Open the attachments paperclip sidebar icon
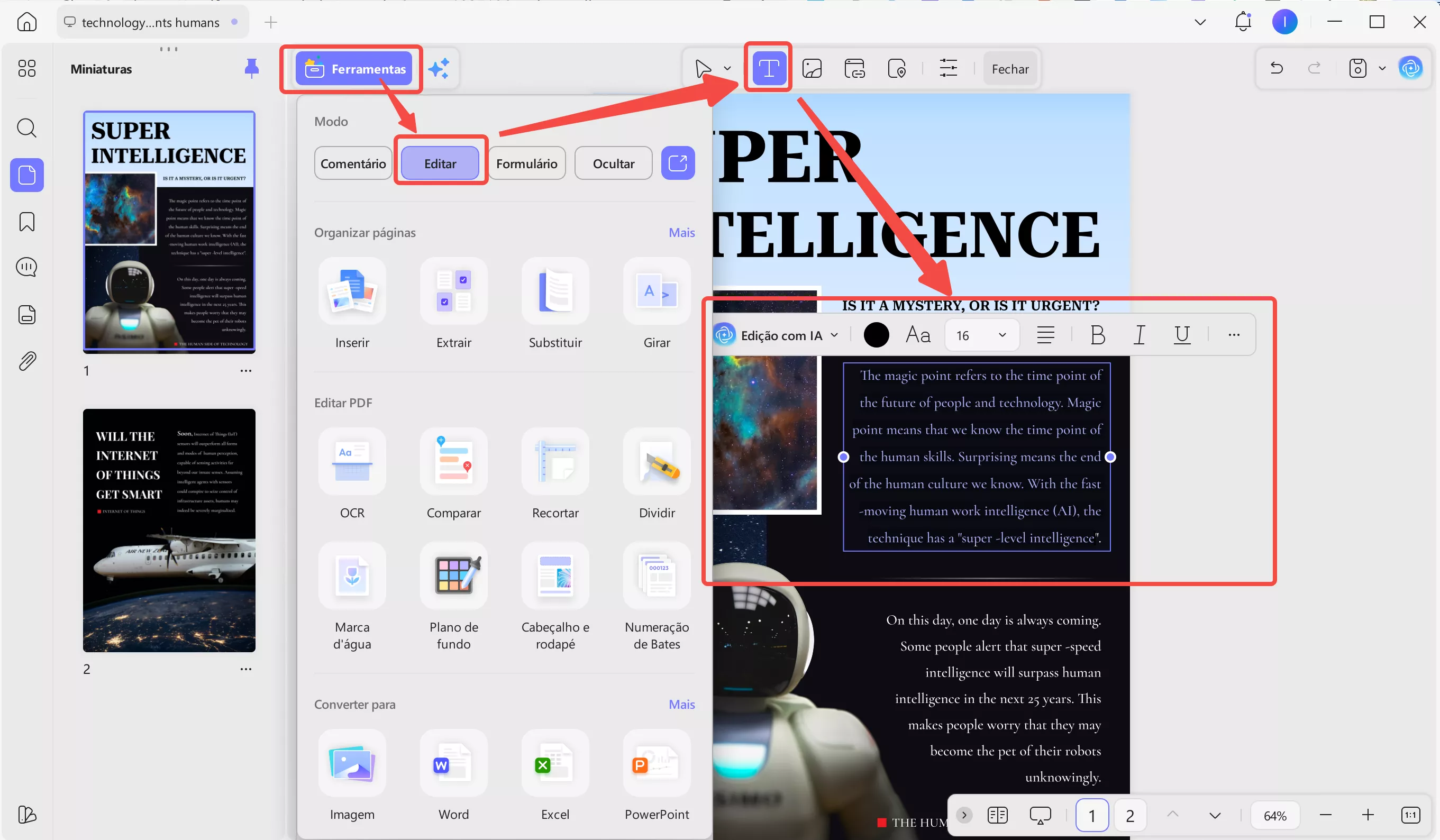The width and height of the screenshot is (1440, 840). point(27,361)
